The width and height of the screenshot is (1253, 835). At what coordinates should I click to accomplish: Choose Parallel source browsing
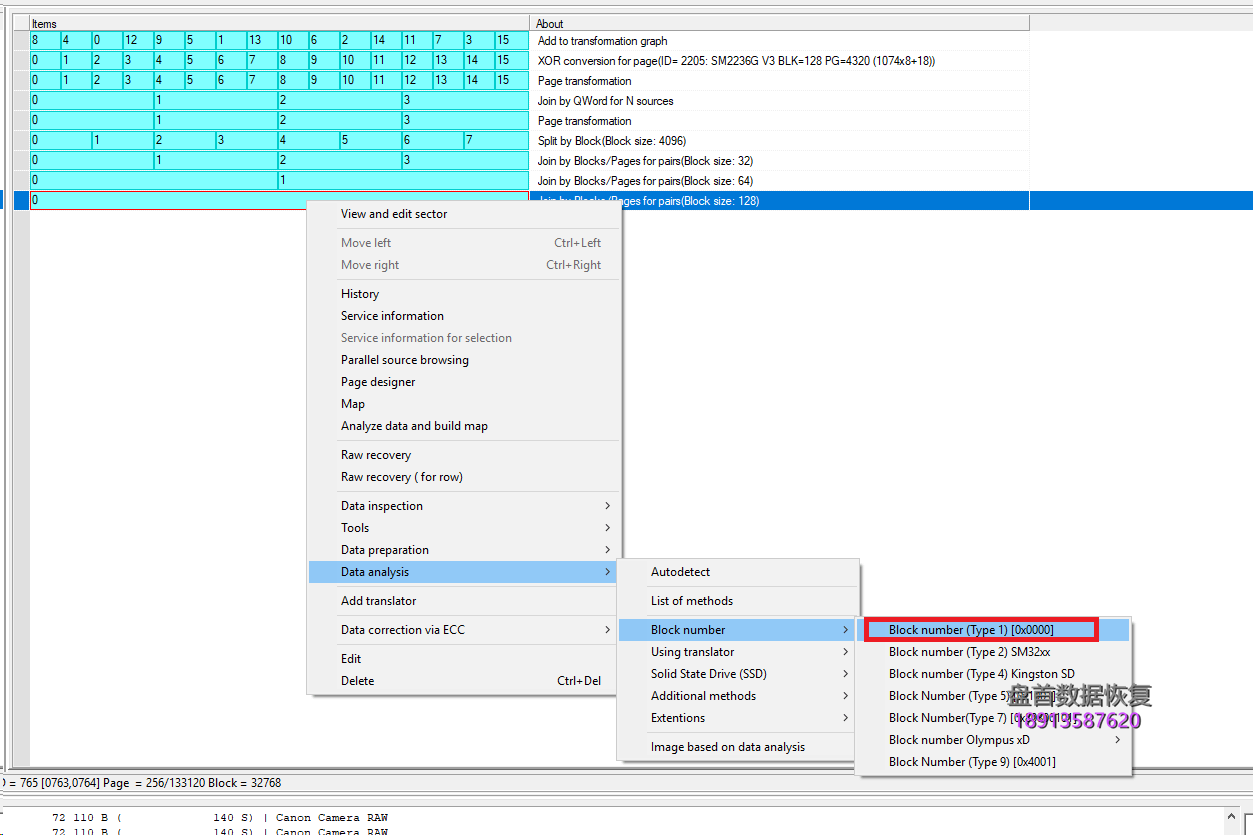(x=463, y=360)
